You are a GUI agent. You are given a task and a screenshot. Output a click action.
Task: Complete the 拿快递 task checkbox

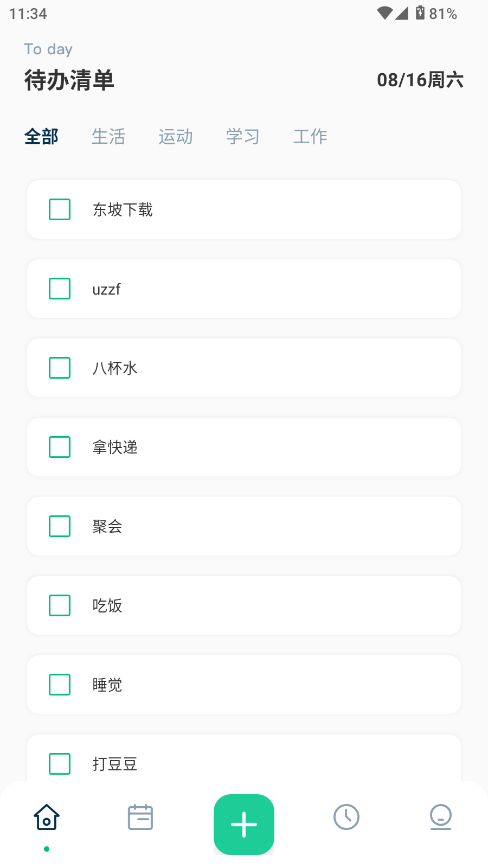click(60, 447)
